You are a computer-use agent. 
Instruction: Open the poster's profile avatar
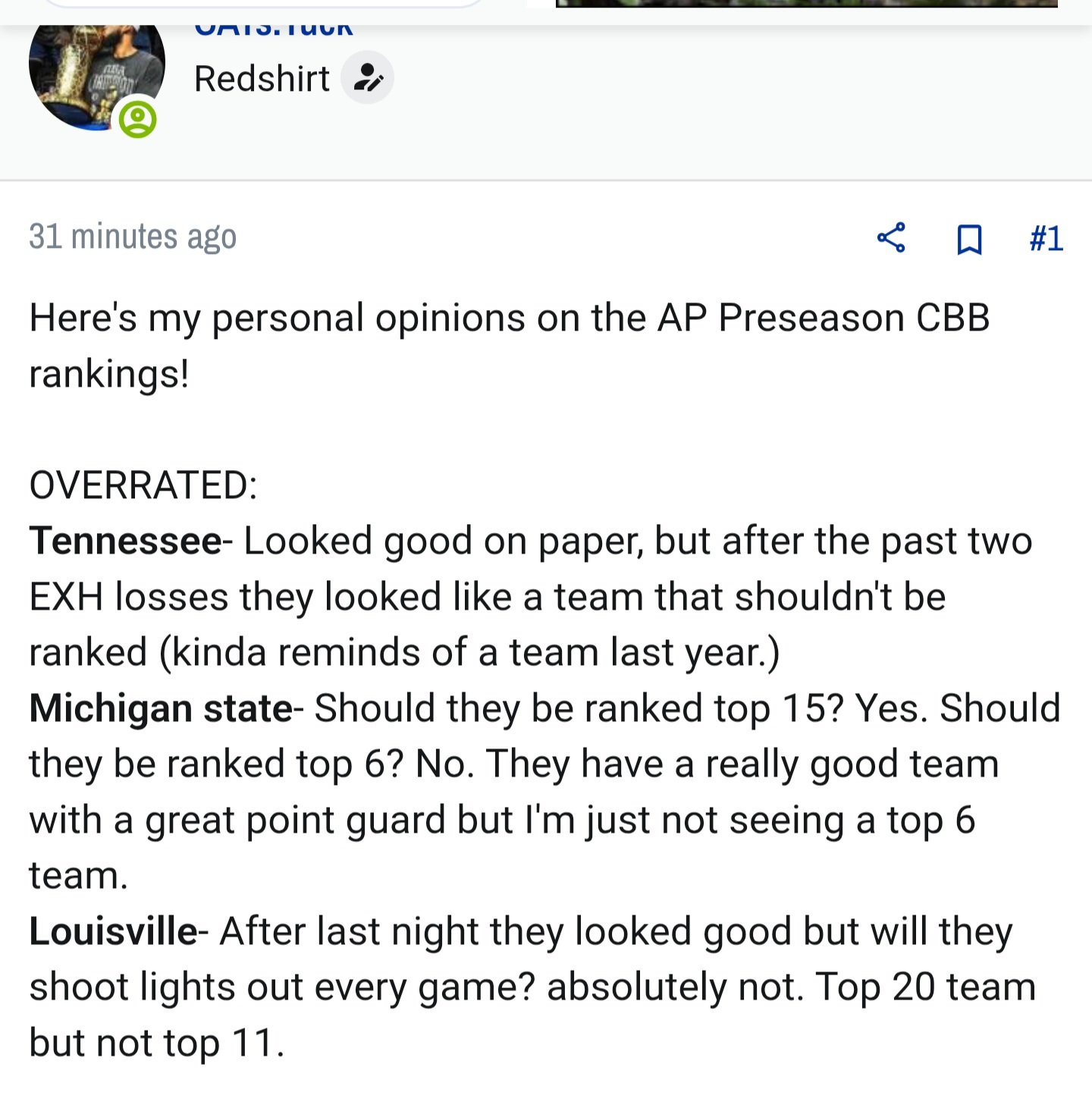click(96, 77)
